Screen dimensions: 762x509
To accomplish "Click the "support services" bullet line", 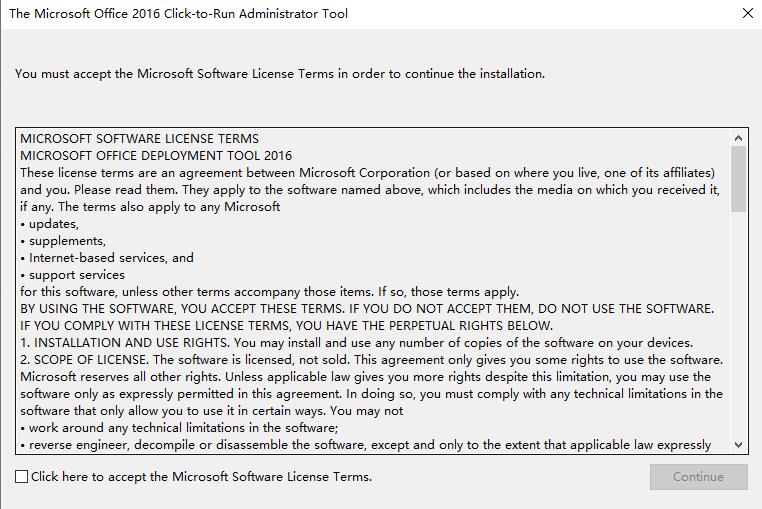I will [x=77, y=275].
